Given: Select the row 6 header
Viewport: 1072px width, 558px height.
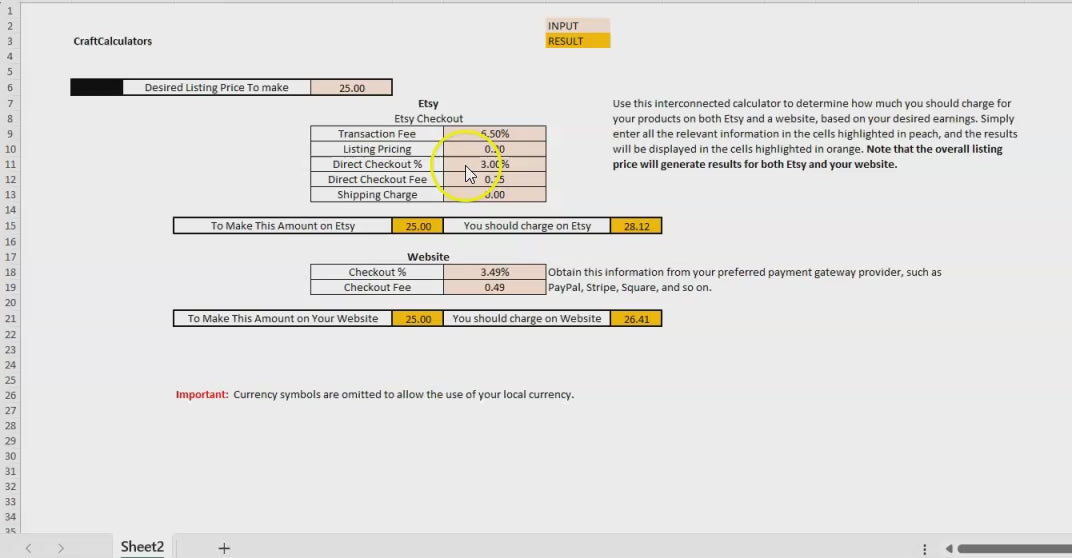Looking at the screenshot, I should point(10,88).
